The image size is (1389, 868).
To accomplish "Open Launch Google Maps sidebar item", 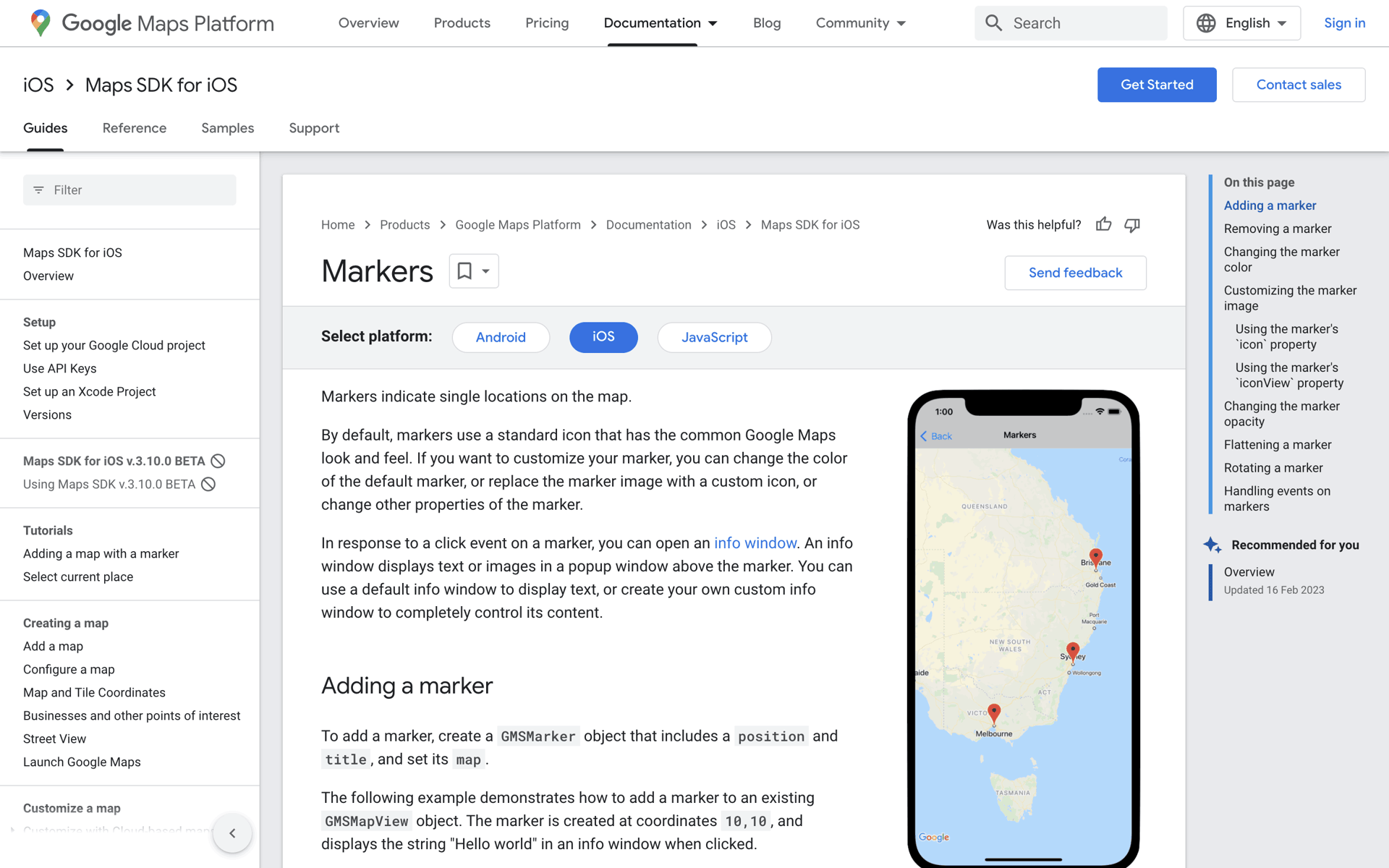I will point(82,762).
